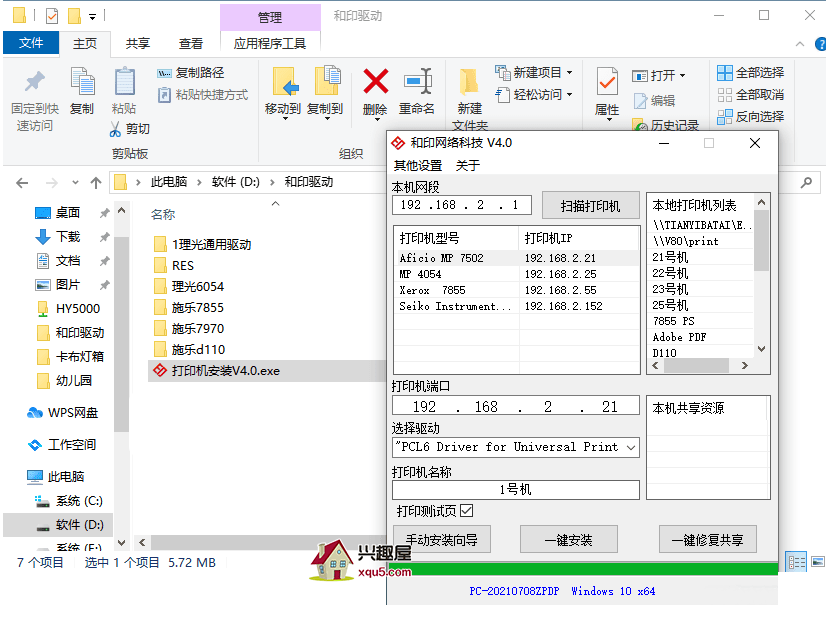Open WPS cloud drive in sidebar

[62, 412]
